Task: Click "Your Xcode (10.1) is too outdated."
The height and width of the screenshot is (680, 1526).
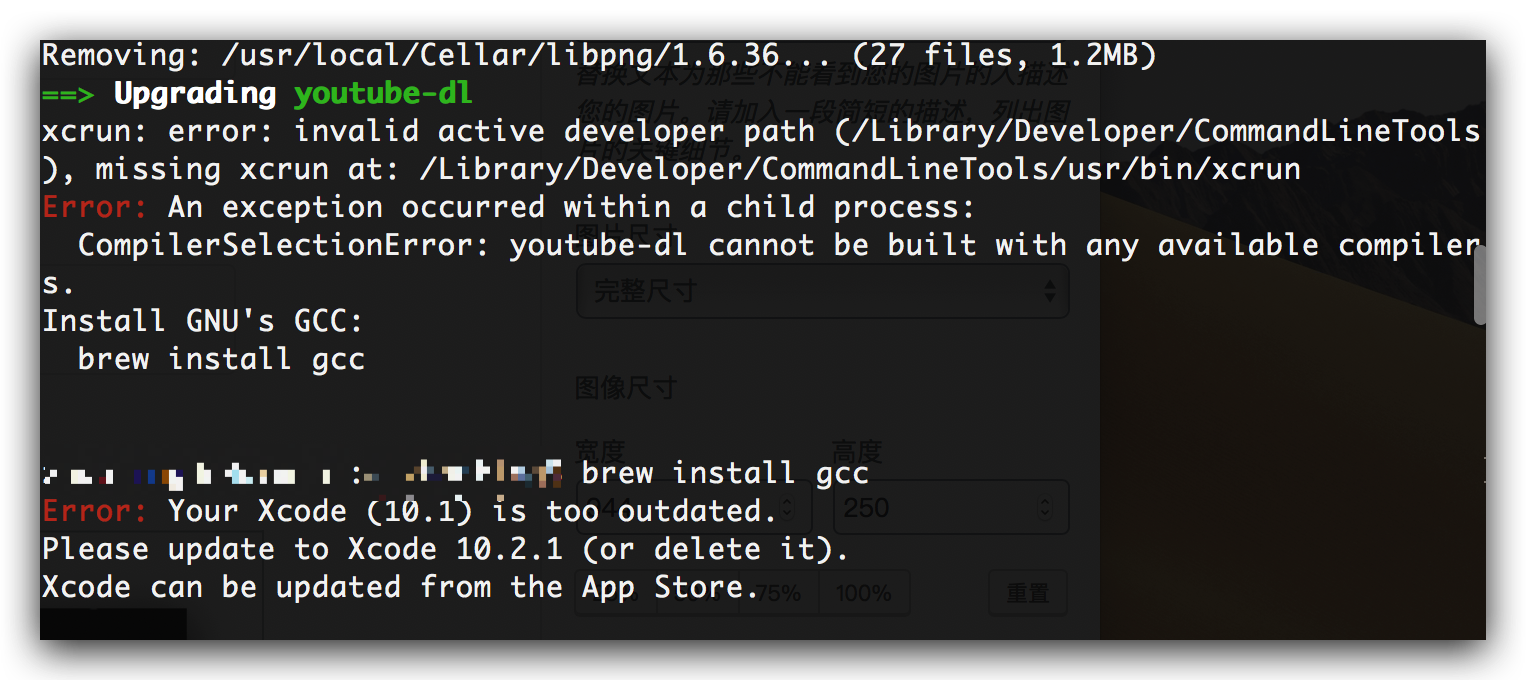Action: 473,511
